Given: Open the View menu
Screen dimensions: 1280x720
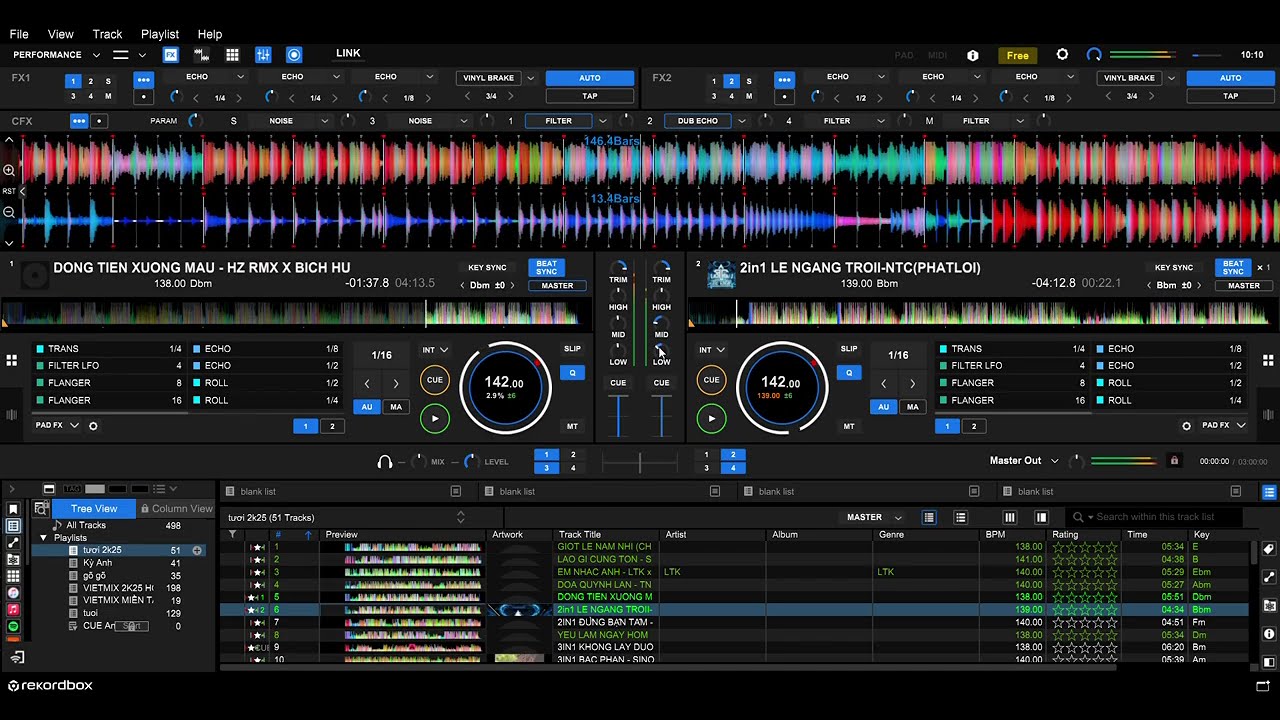Looking at the screenshot, I should [x=60, y=34].
